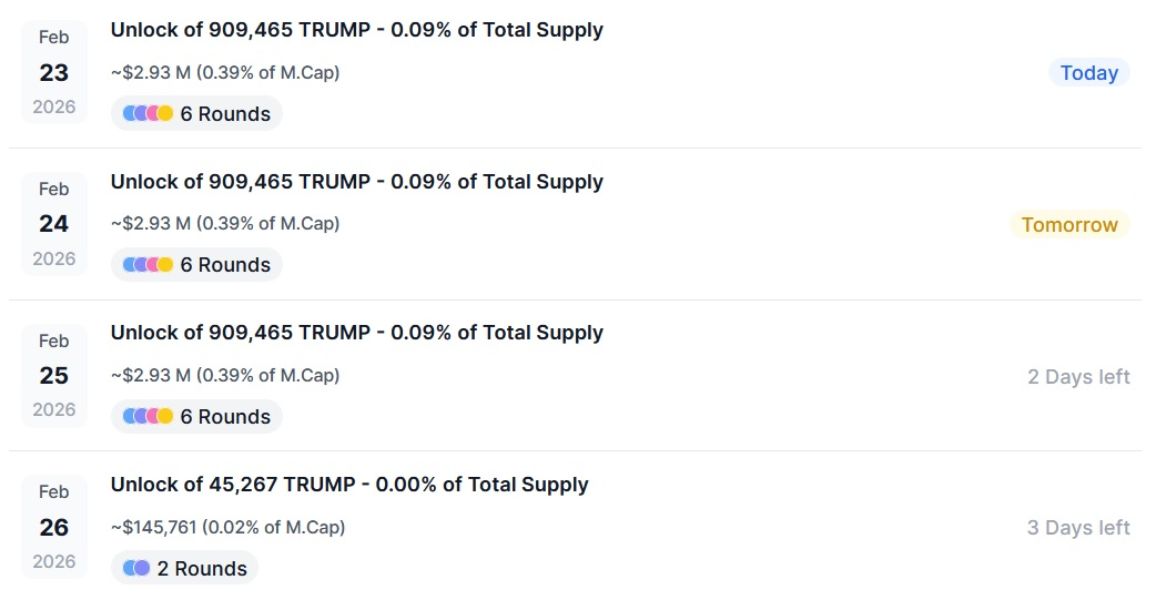Click the purple round dot on Feb 24 unlock

[x=141, y=264]
